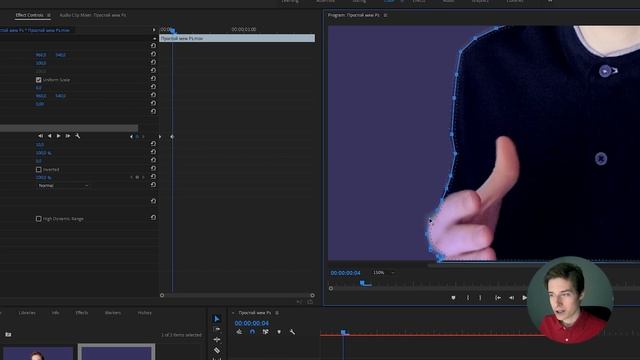Open the 150% zoom level dropdown
The image size is (640, 360).
[x=383, y=273]
